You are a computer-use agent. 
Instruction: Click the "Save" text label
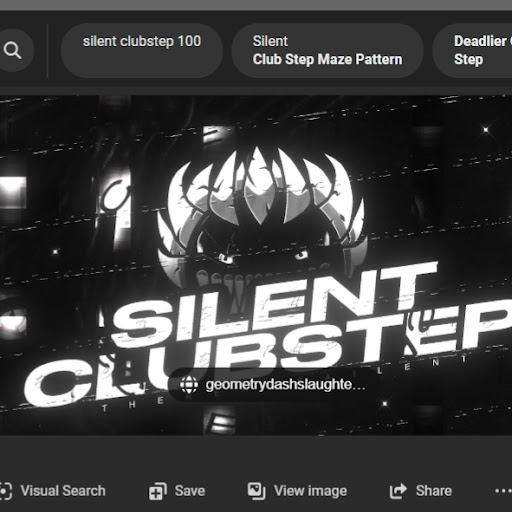point(190,491)
